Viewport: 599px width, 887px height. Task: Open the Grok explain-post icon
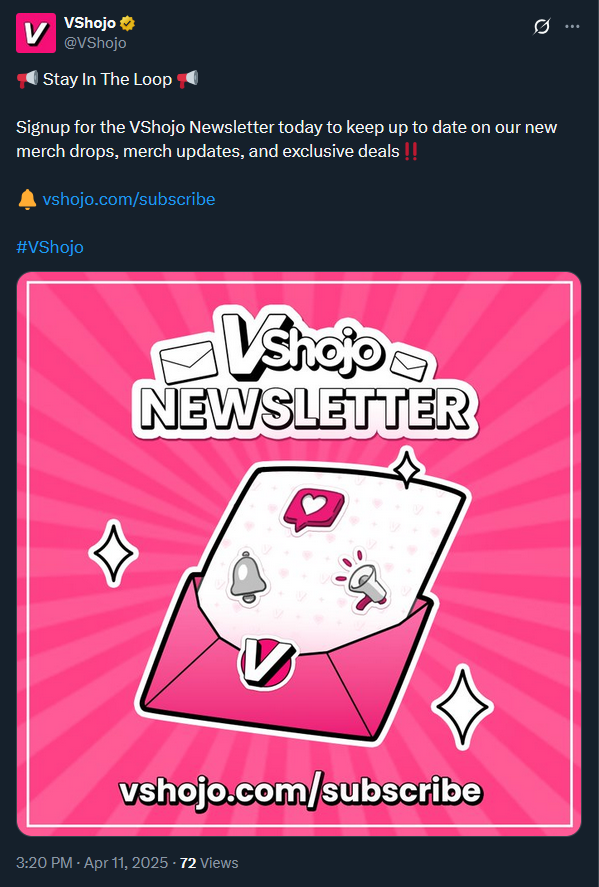(541, 27)
